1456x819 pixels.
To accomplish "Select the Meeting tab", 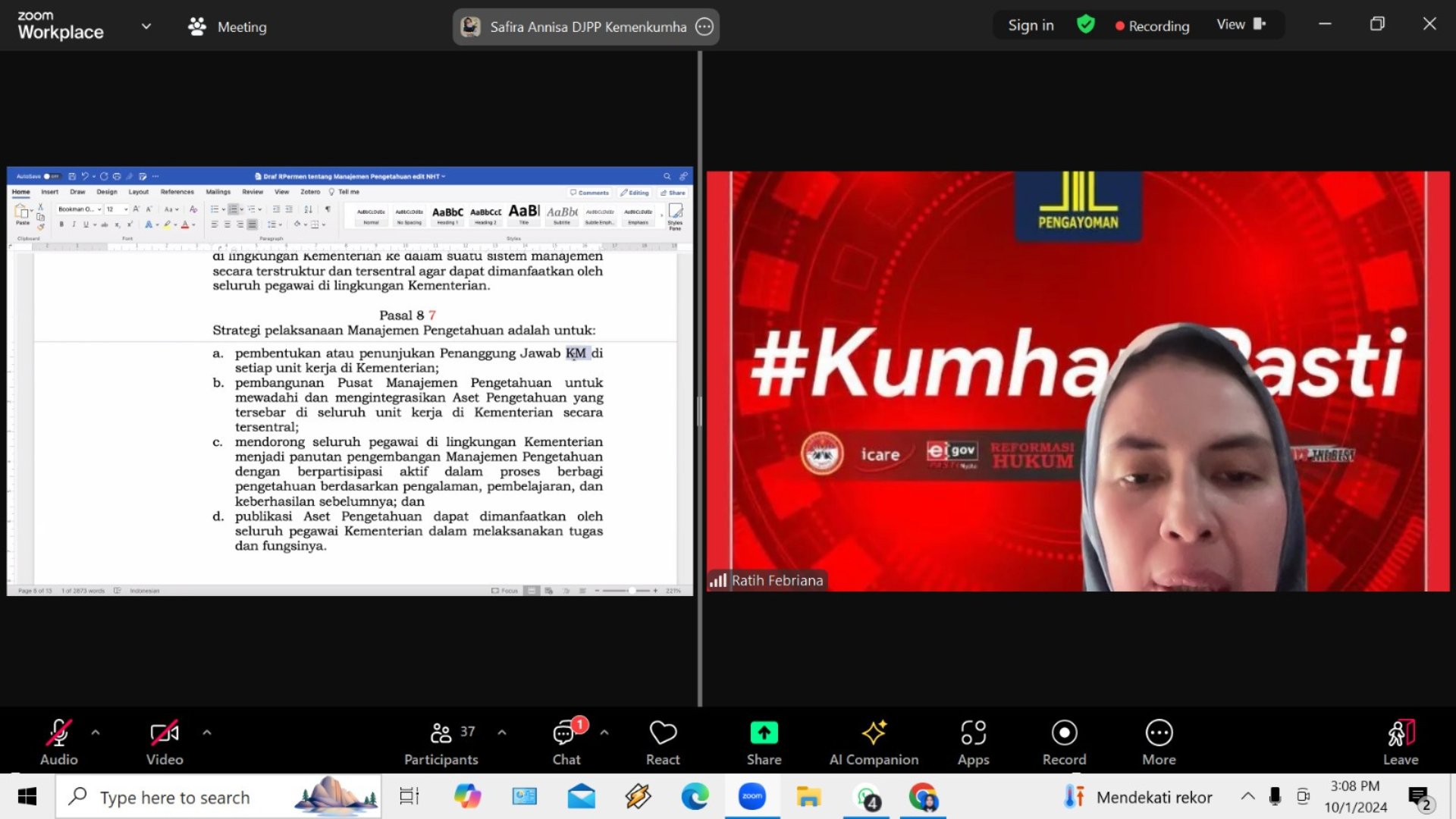I will tap(227, 27).
